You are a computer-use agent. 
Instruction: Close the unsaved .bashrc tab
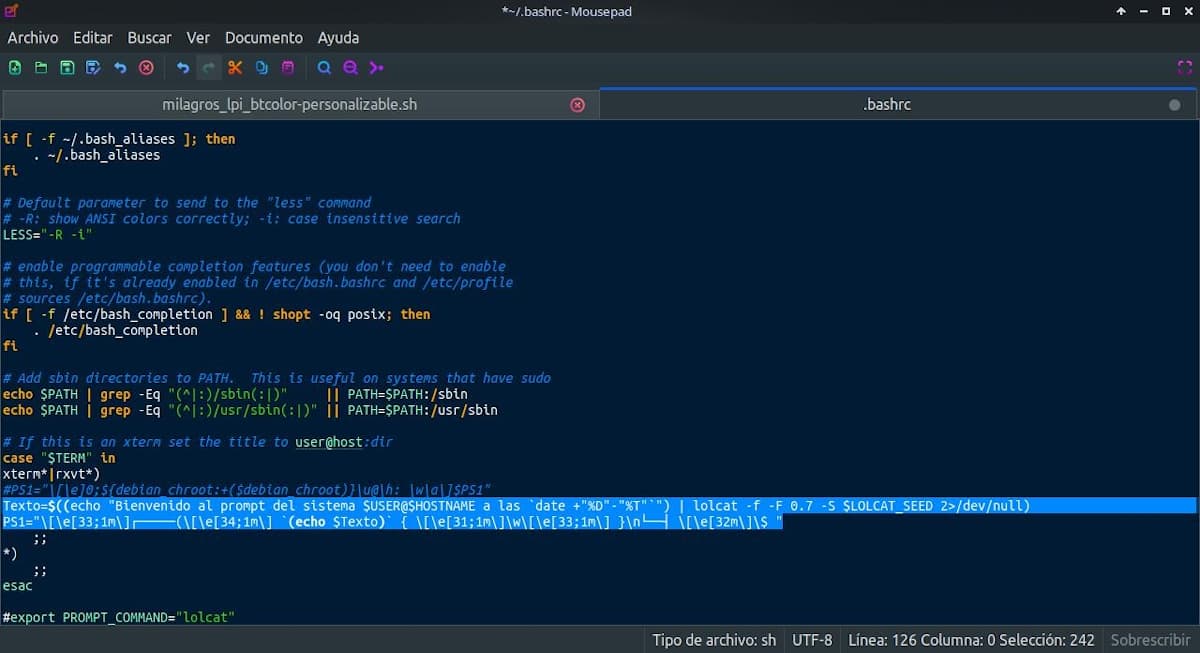coord(1174,104)
